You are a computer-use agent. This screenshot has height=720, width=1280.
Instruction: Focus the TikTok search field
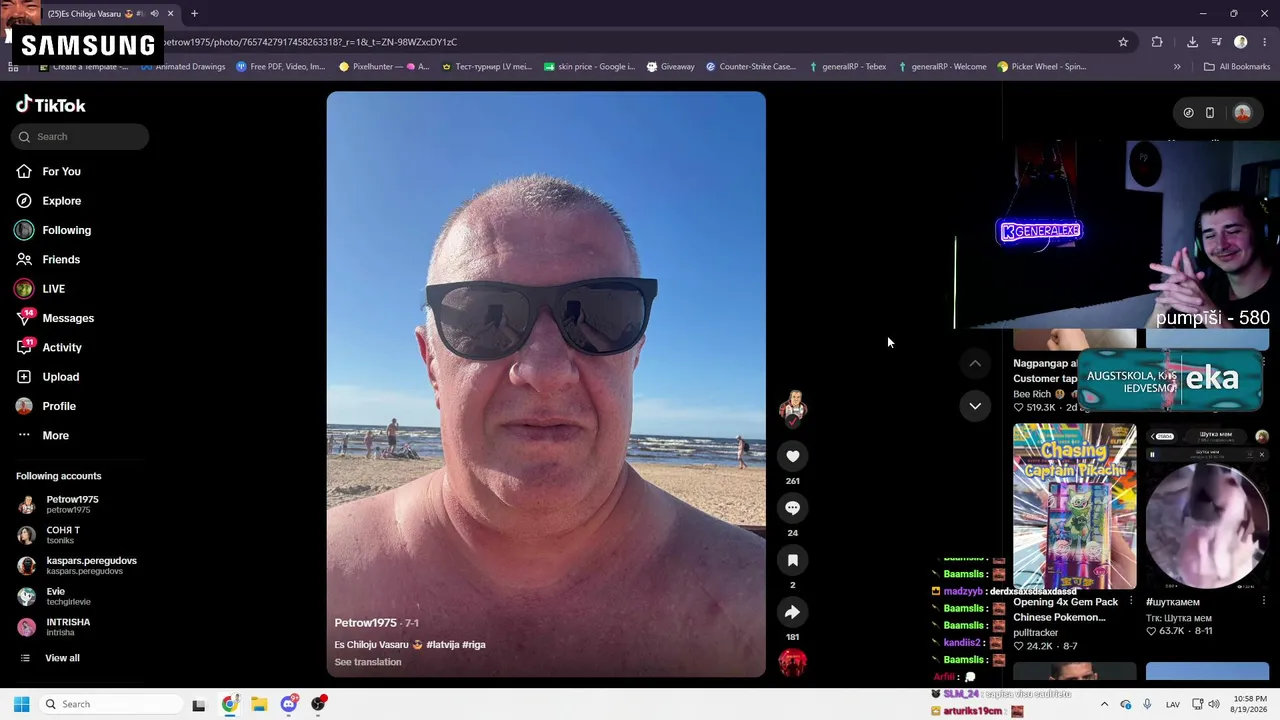coord(80,137)
